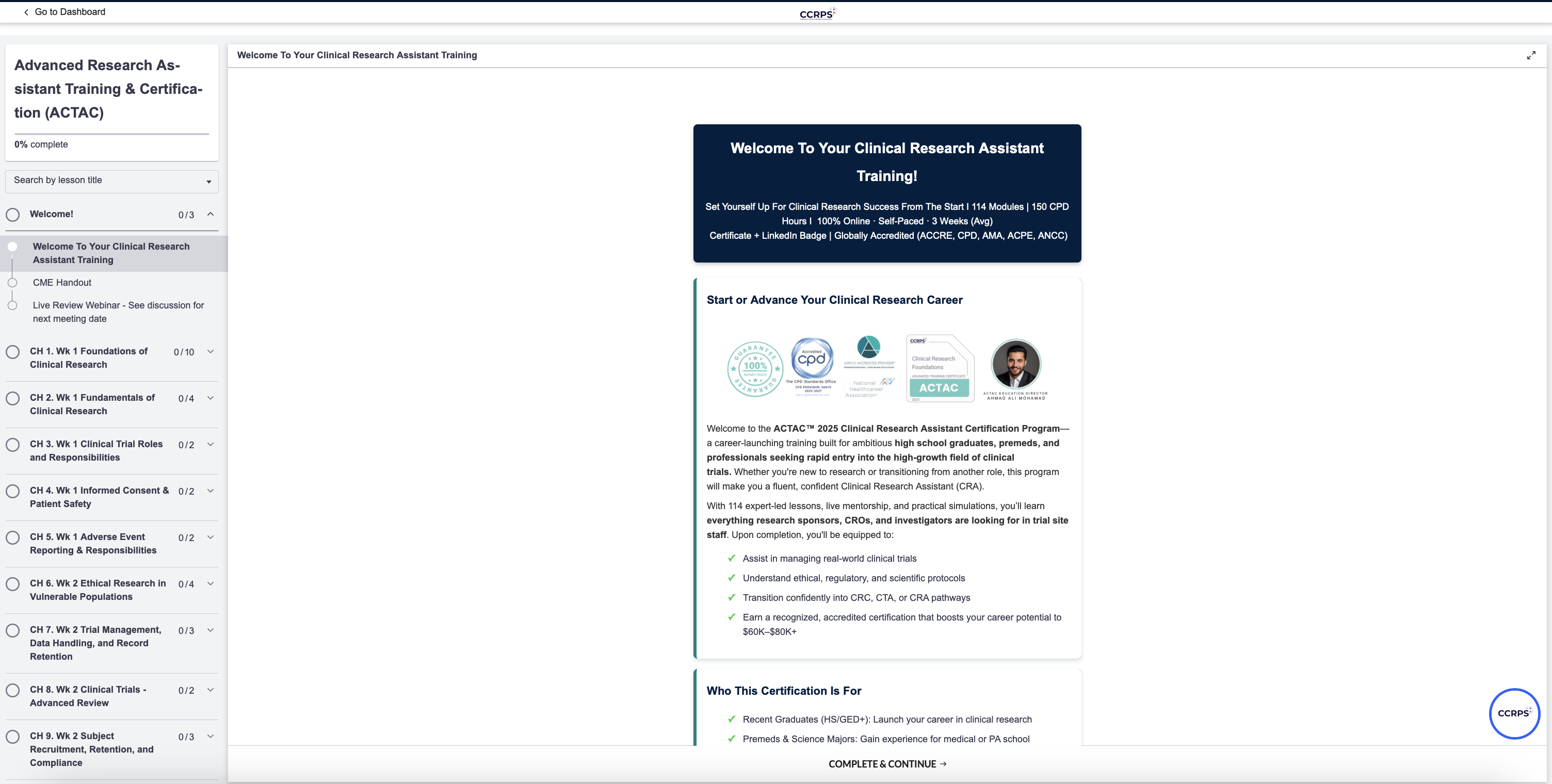Expand CH 6 Ethical Research chevron
The width and height of the screenshot is (1552, 784).
point(211,583)
